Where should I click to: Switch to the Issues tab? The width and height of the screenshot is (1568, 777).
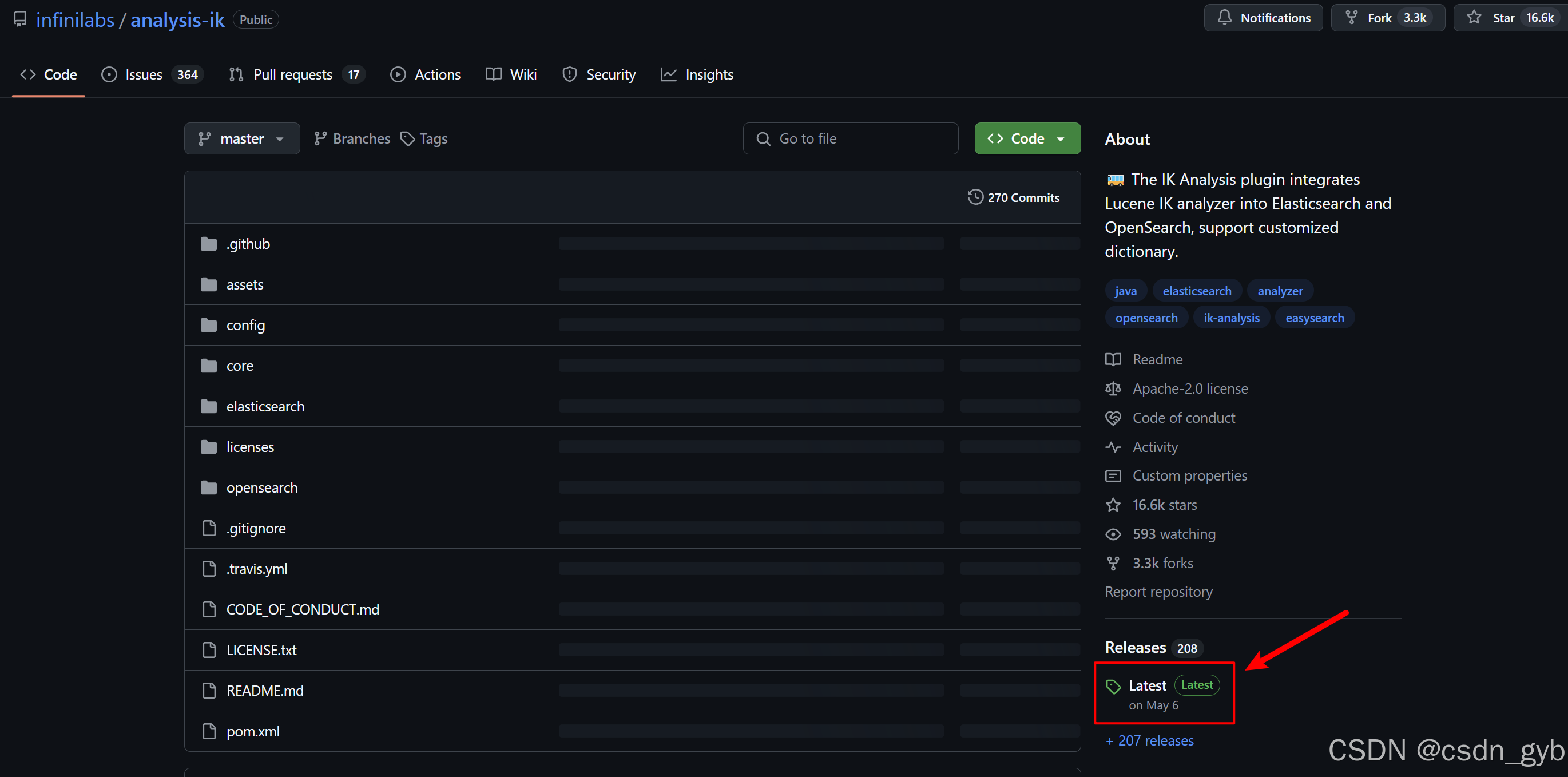[x=144, y=74]
